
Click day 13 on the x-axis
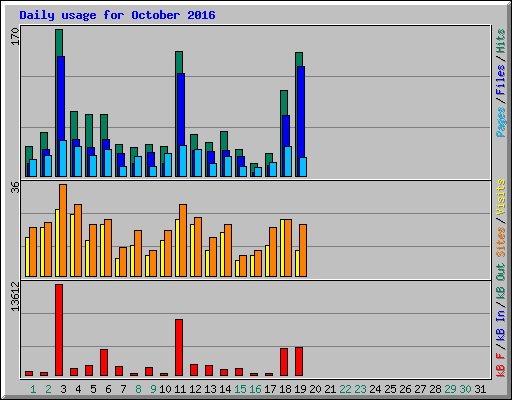pyautogui.click(x=210, y=389)
